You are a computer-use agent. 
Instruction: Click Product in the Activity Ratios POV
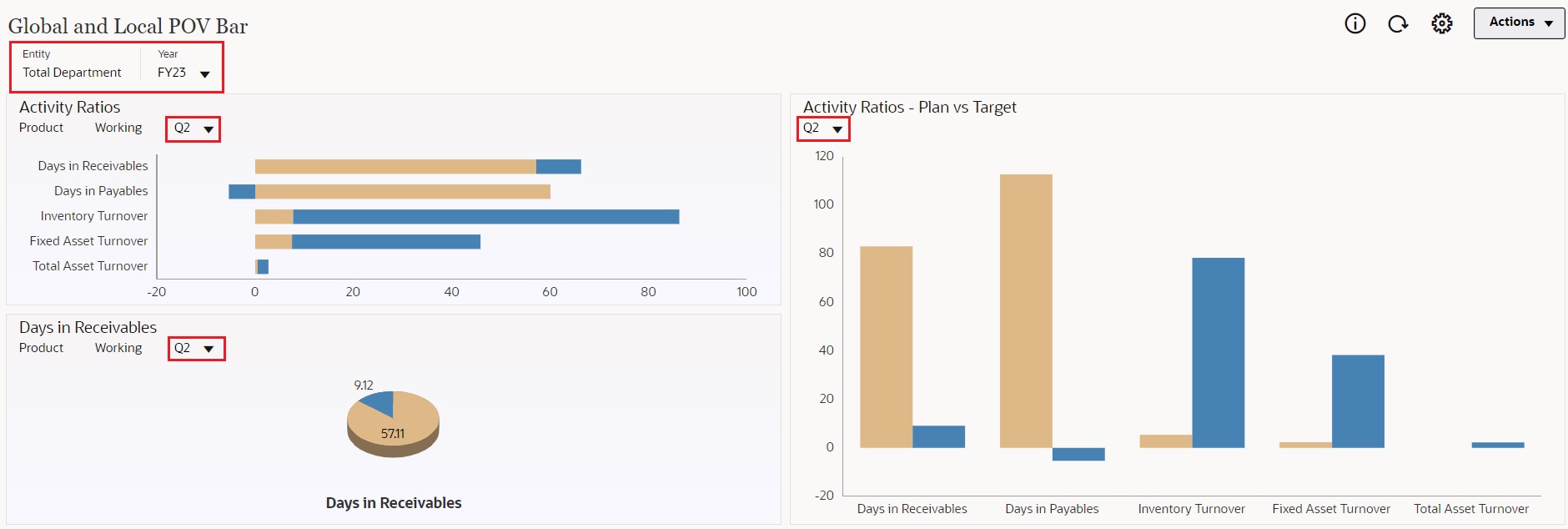pos(40,128)
